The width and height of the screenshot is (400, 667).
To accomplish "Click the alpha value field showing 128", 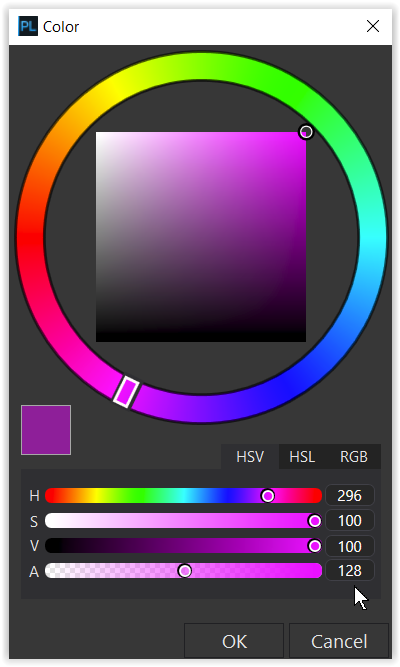I will pyautogui.click(x=350, y=571).
